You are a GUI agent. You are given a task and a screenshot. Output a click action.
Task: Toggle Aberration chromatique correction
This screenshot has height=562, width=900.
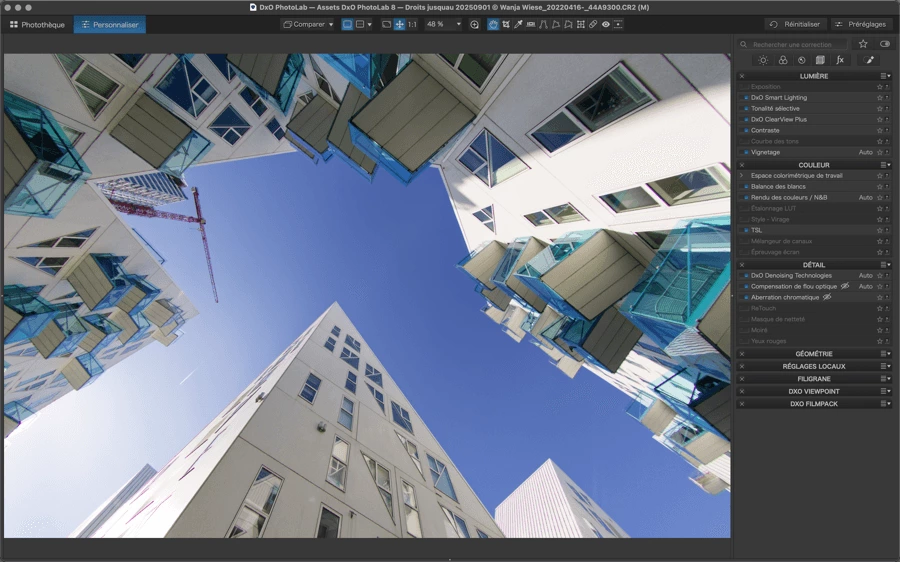(746, 297)
